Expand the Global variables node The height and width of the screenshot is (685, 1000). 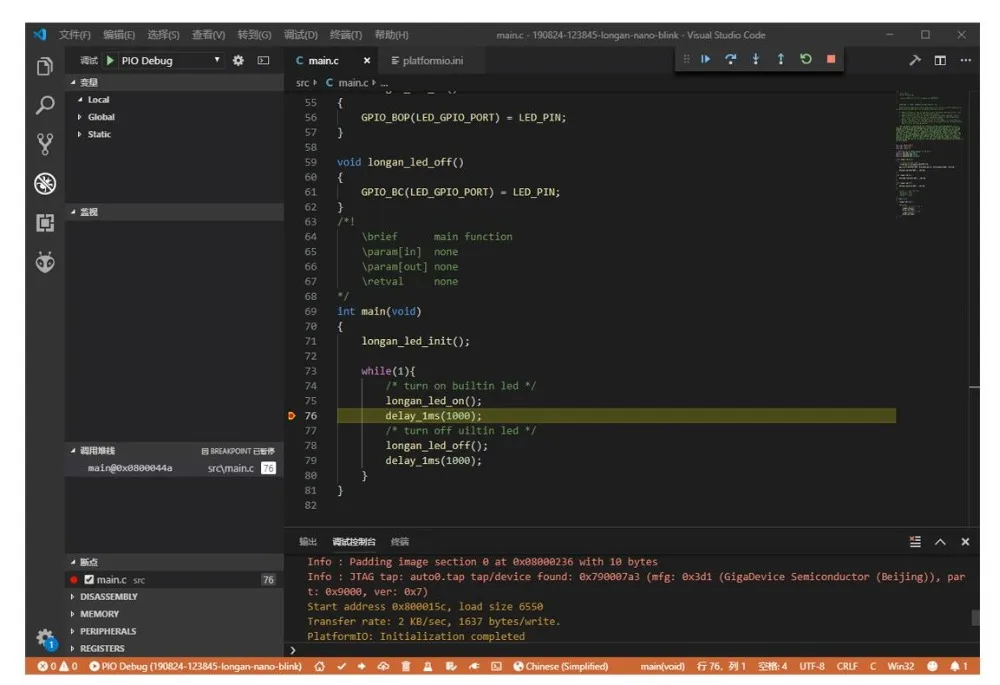[x=100, y=117]
